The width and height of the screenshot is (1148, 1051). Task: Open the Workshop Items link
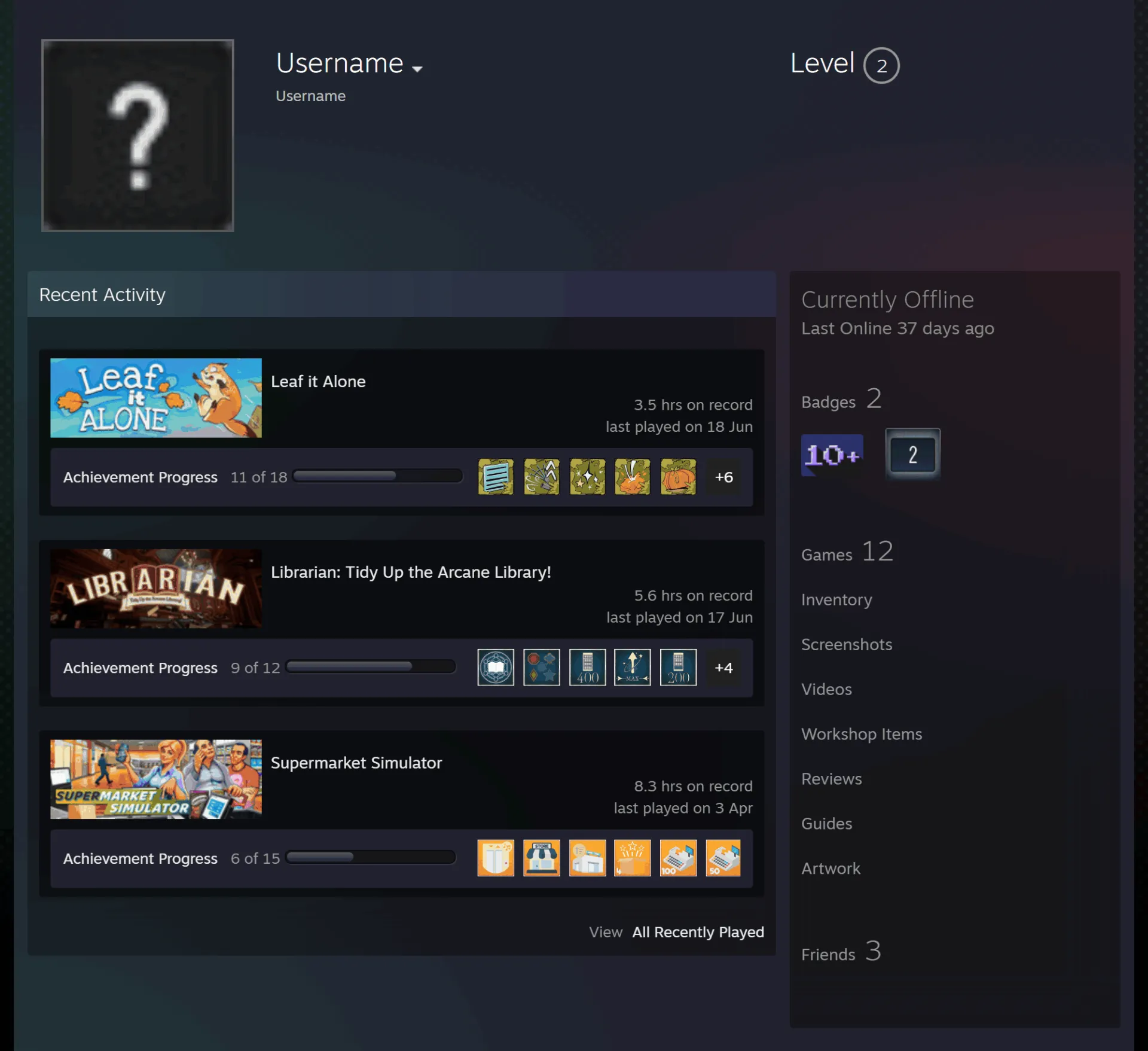862,735
